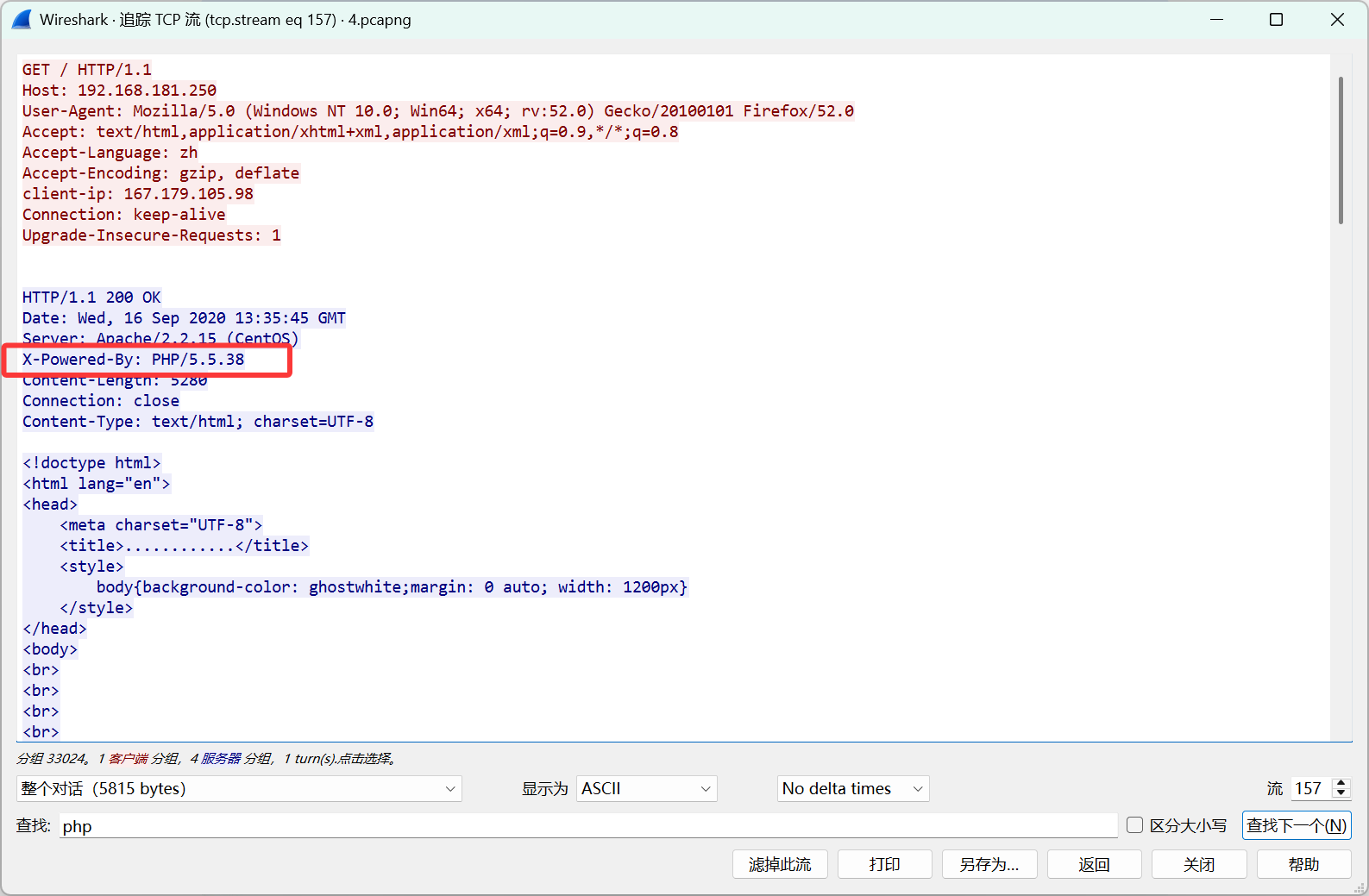Click 查找下一个 find next button
This screenshot has width=1369, height=896.
(x=1296, y=825)
